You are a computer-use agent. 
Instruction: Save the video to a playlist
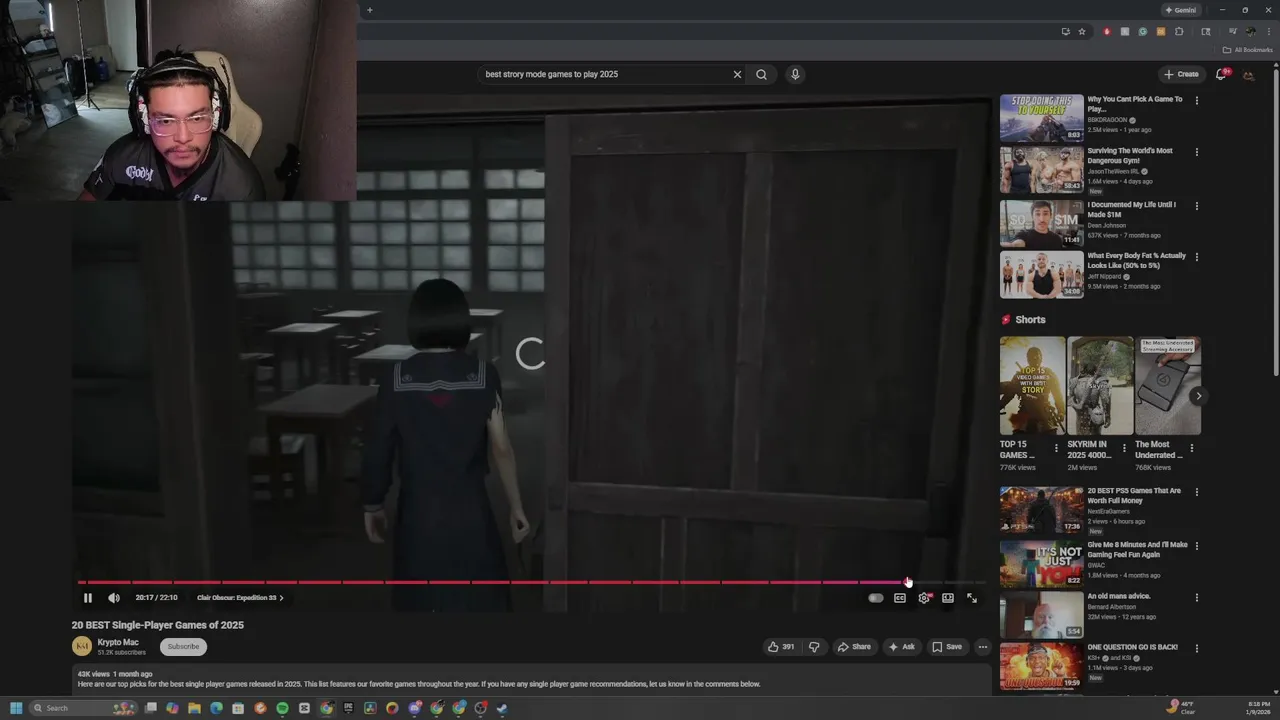[947, 647]
